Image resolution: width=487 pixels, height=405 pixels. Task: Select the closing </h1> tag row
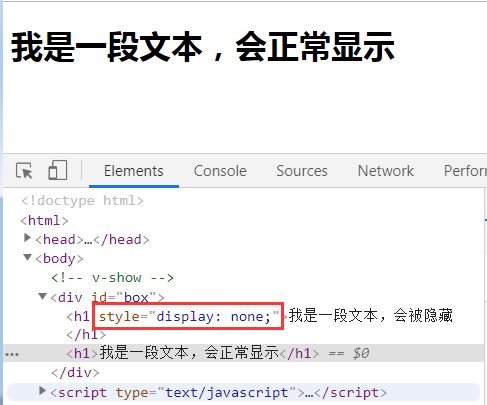pos(86,334)
